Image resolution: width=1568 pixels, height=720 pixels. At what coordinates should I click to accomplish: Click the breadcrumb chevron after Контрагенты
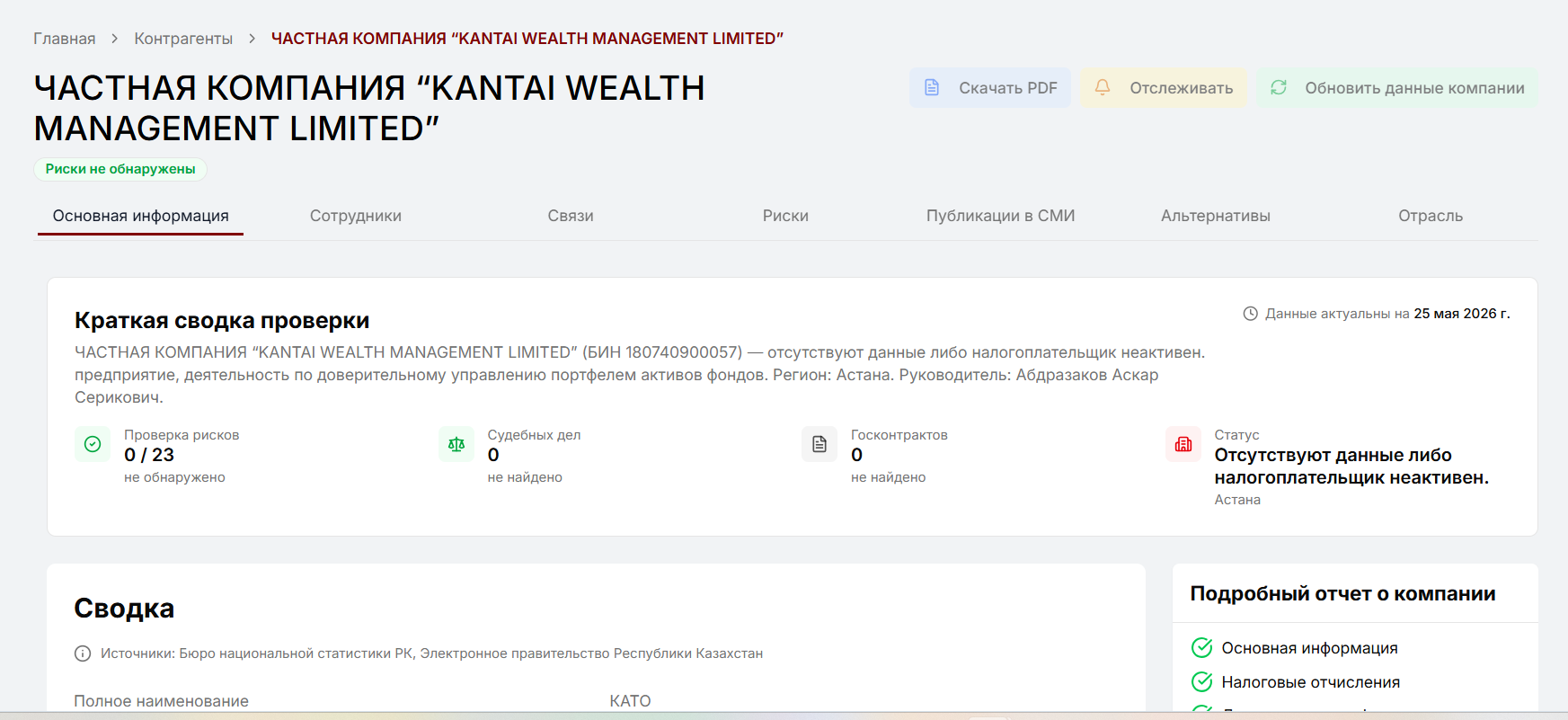pos(252,39)
